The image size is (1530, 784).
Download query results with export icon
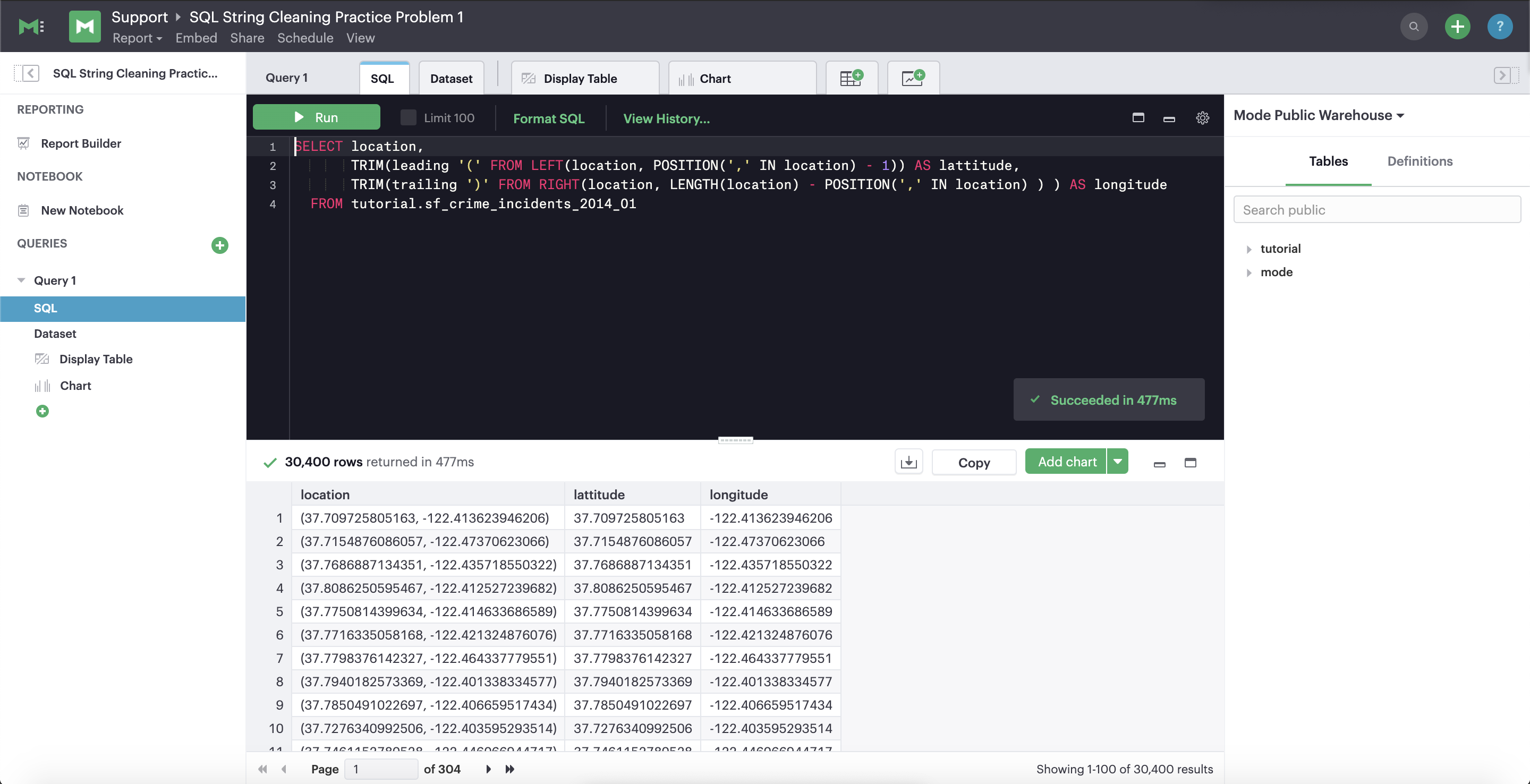[x=909, y=462]
